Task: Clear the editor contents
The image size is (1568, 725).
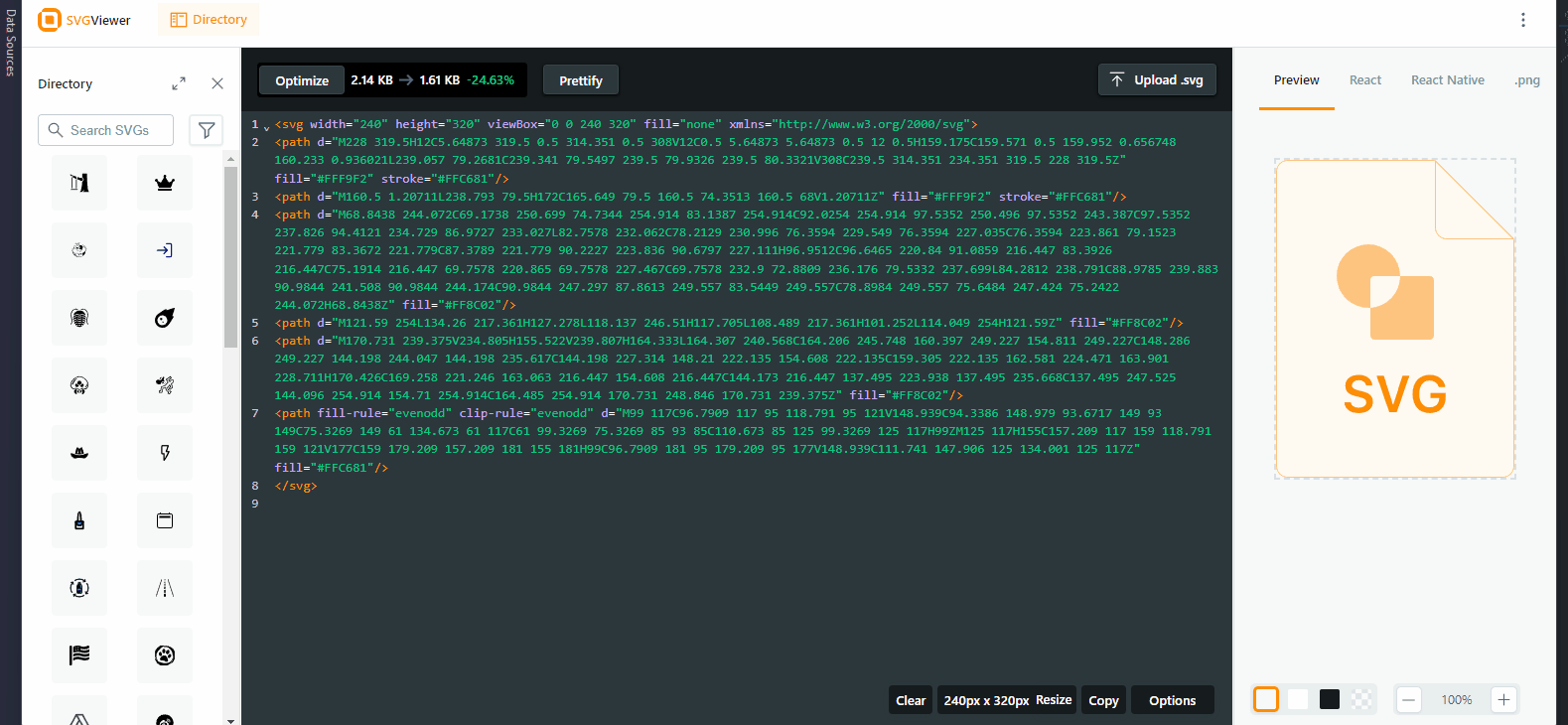Action: 911,700
